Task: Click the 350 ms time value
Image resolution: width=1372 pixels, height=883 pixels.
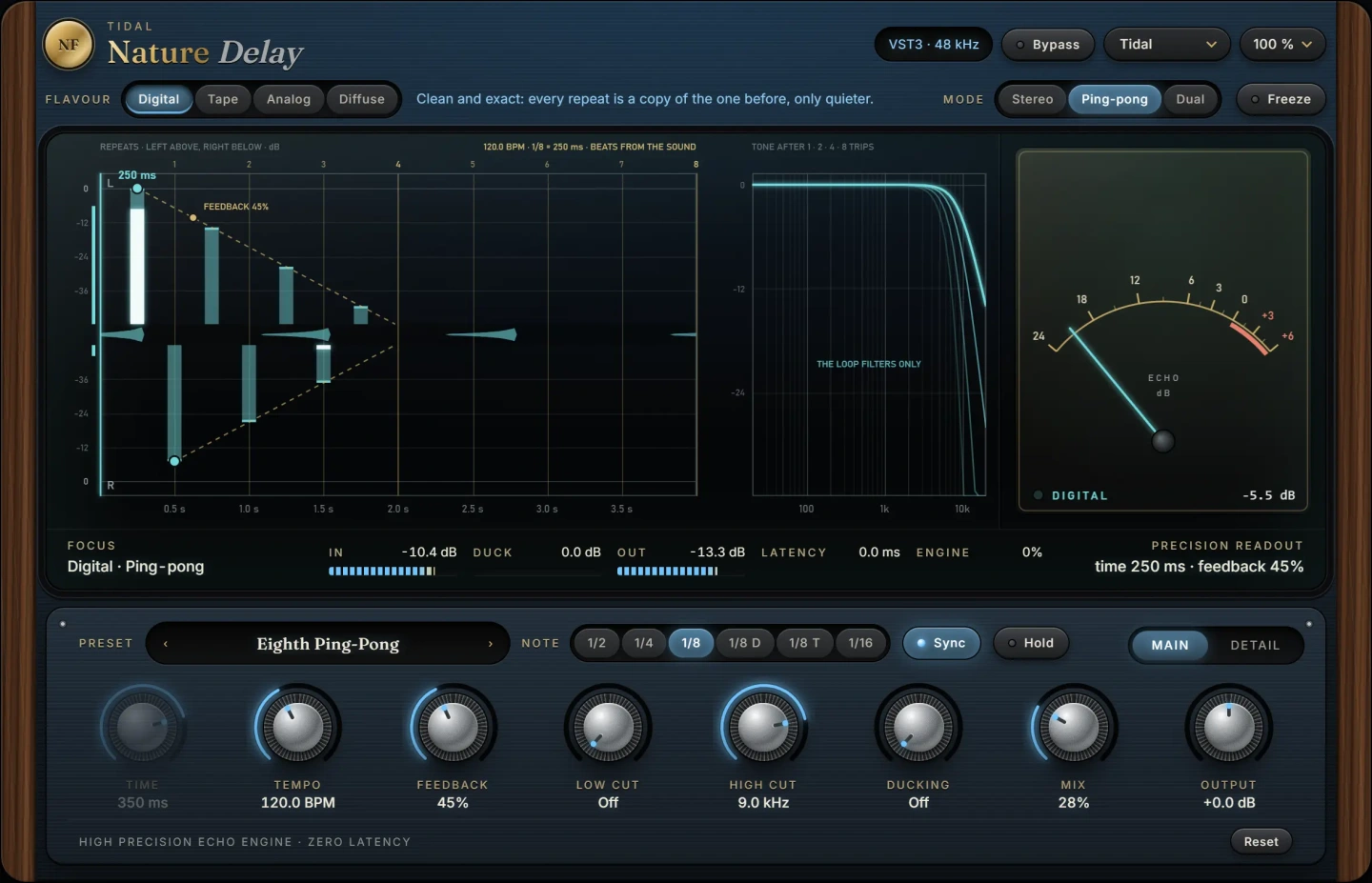Action: (143, 803)
